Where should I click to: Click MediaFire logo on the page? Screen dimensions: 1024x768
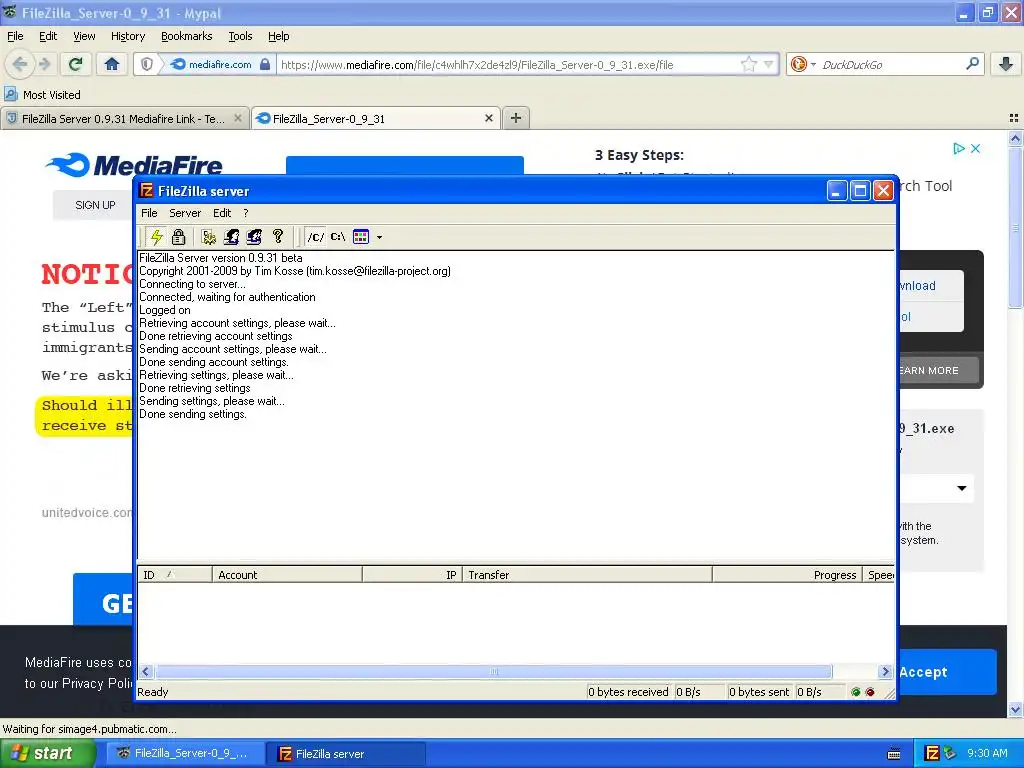133,165
